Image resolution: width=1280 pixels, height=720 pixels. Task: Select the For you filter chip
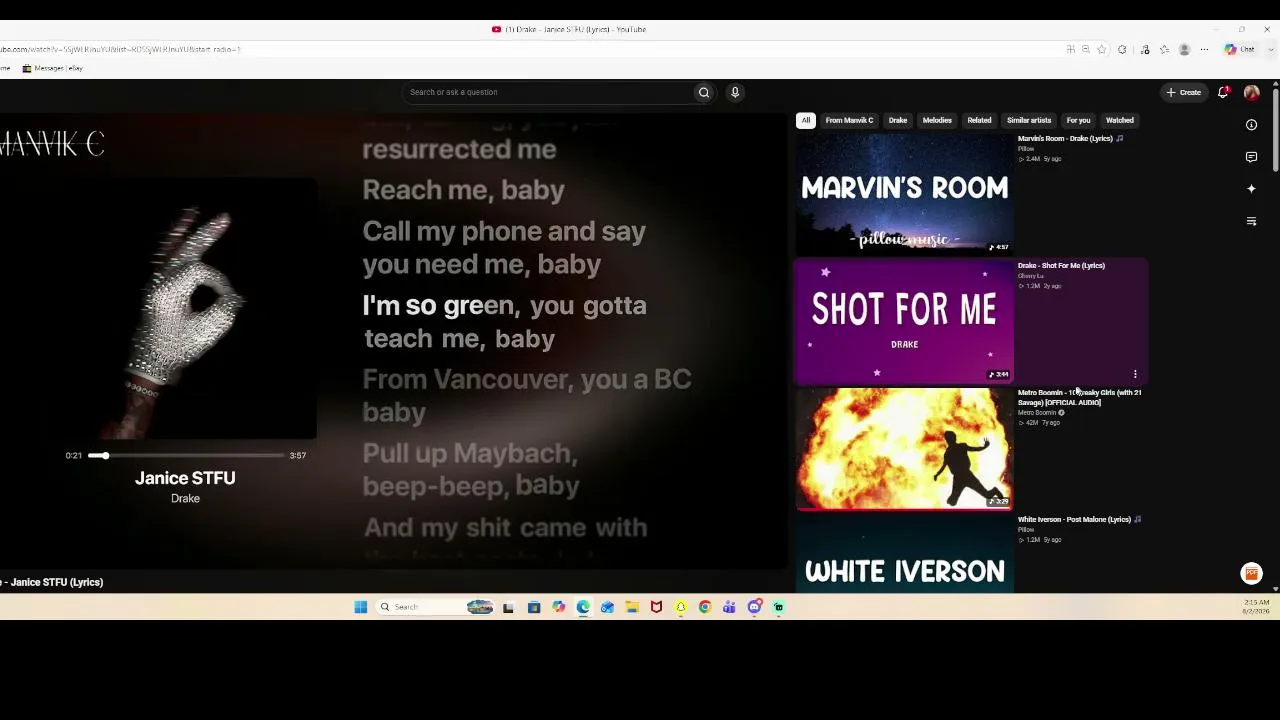(1078, 120)
